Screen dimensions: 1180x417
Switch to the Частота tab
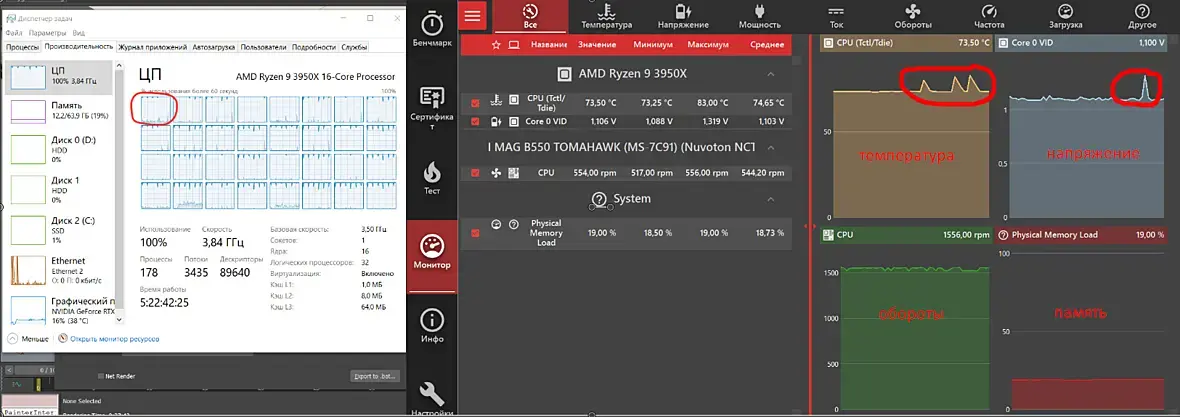[x=989, y=16]
